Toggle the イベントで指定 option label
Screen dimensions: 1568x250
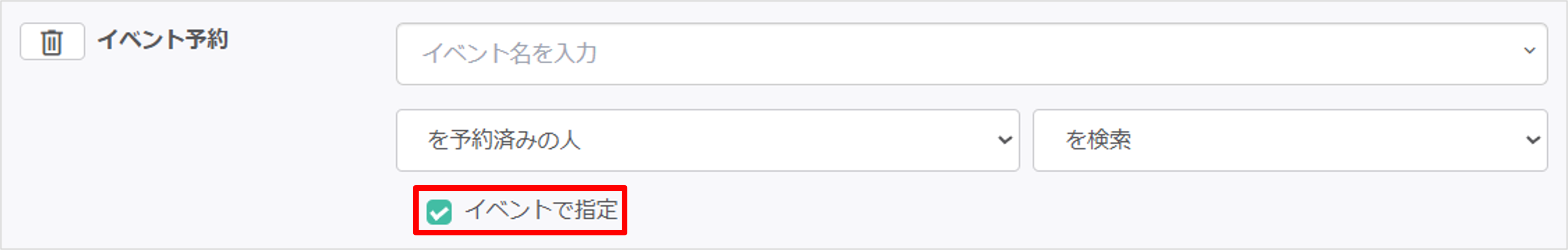[541, 210]
